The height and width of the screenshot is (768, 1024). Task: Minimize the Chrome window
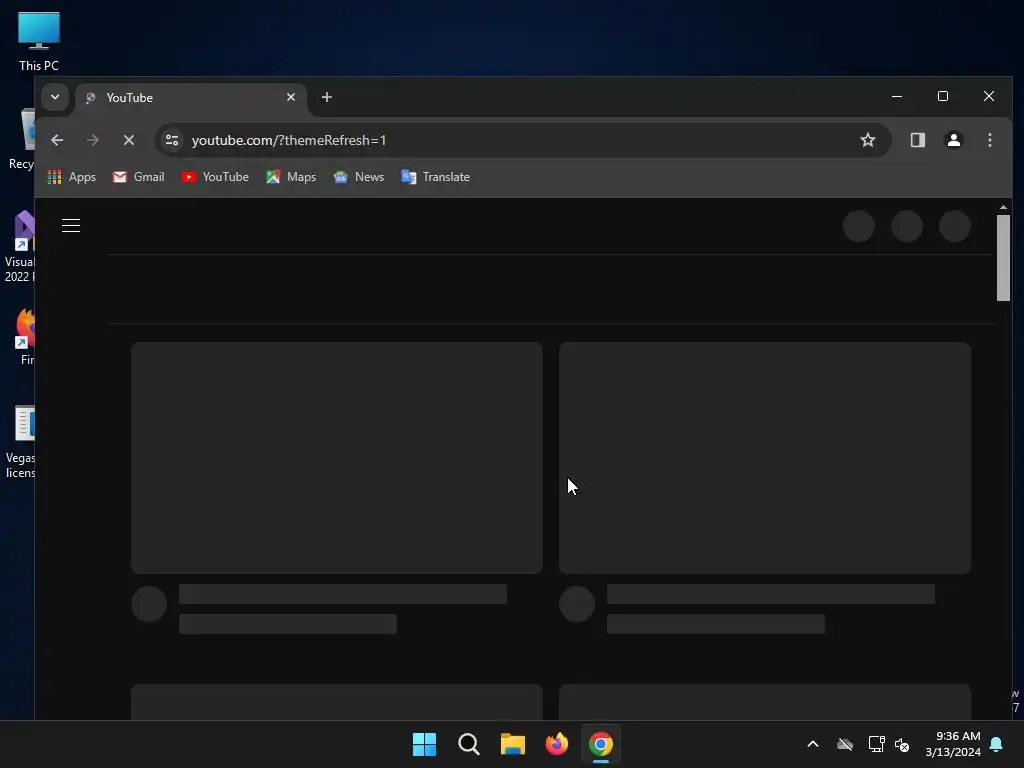tap(897, 97)
